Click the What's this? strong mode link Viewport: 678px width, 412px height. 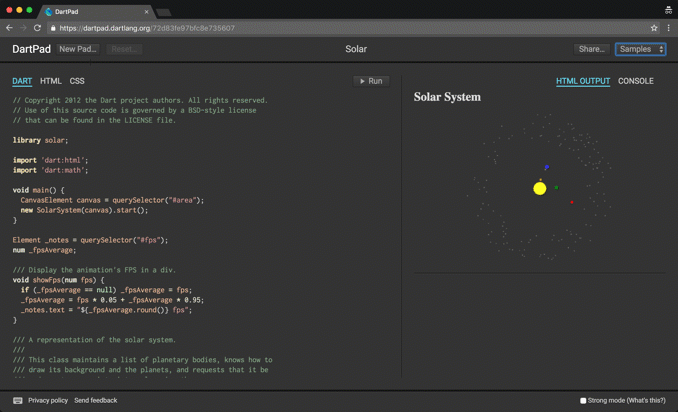pyautogui.click(x=646, y=401)
